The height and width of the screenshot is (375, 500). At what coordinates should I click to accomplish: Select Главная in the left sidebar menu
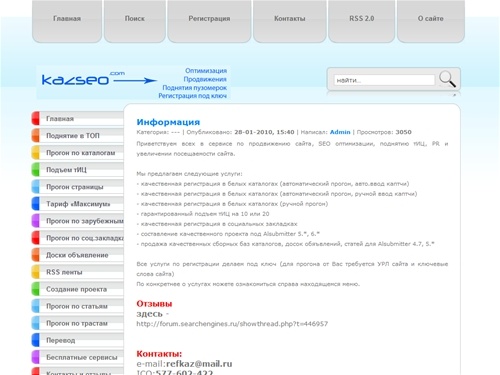(77, 119)
